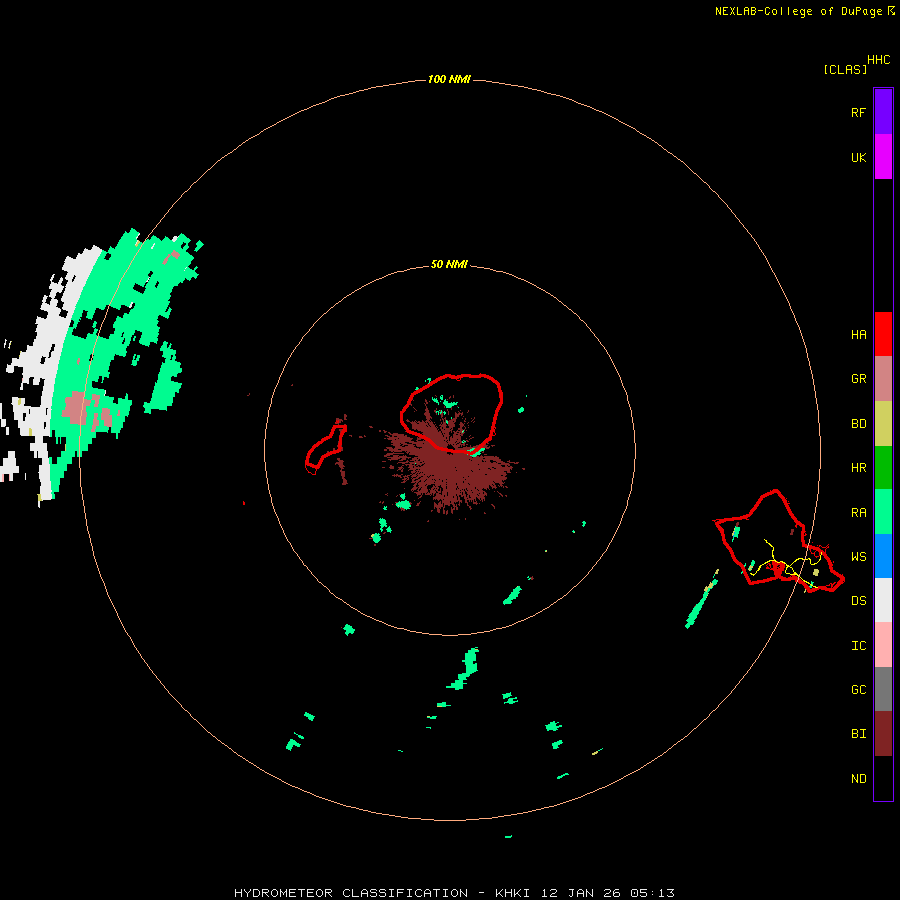The height and width of the screenshot is (900, 900).
Task: Click the IC legend label
Action: [x=858, y=645]
